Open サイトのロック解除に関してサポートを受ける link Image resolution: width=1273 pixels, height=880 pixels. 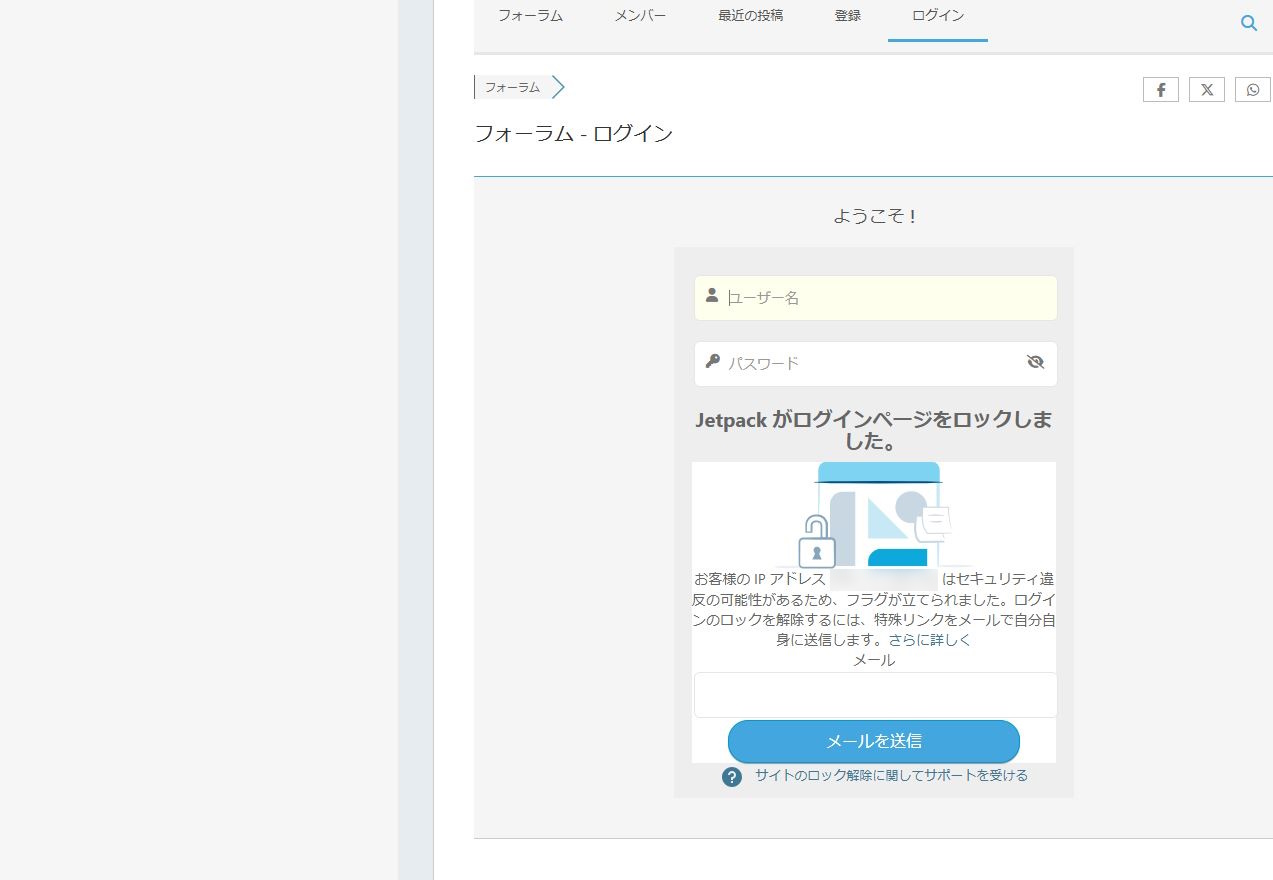point(891,775)
